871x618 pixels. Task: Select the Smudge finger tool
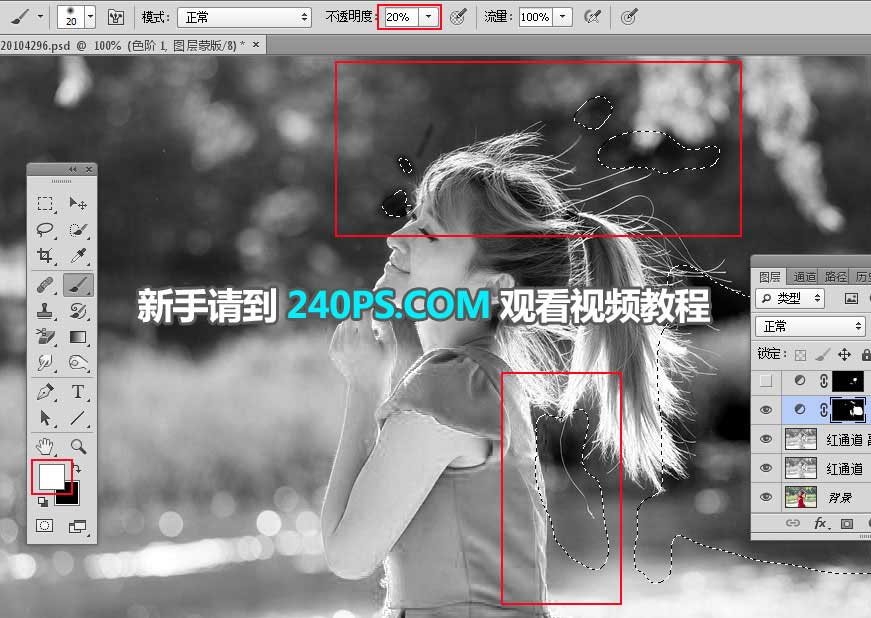pyautogui.click(x=46, y=363)
